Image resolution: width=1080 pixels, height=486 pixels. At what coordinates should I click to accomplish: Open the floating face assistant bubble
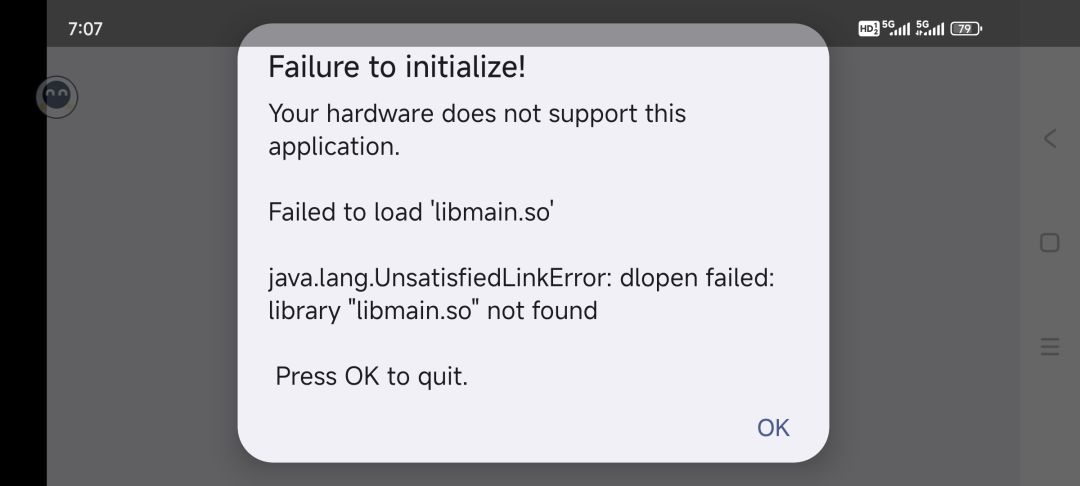pyautogui.click(x=57, y=97)
